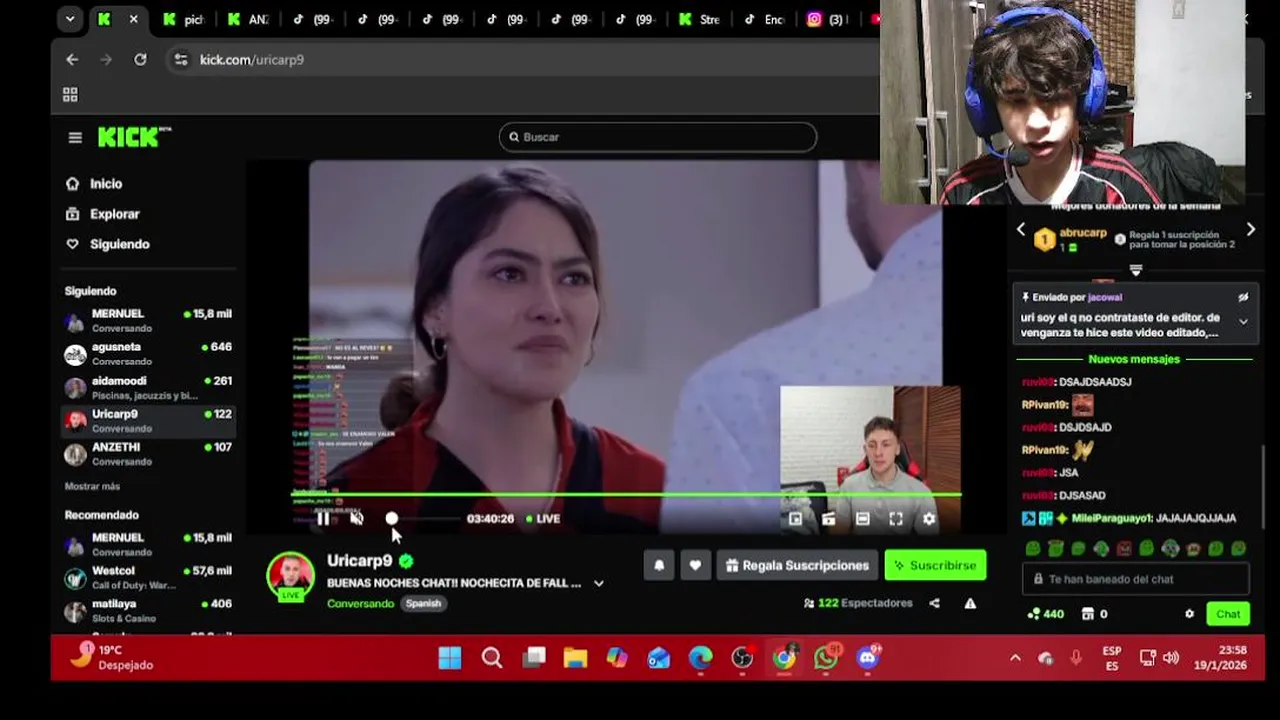Screen dimensions: 1280x720
Task: Adjust the player volume slider knob
Action: tap(392, 518)
